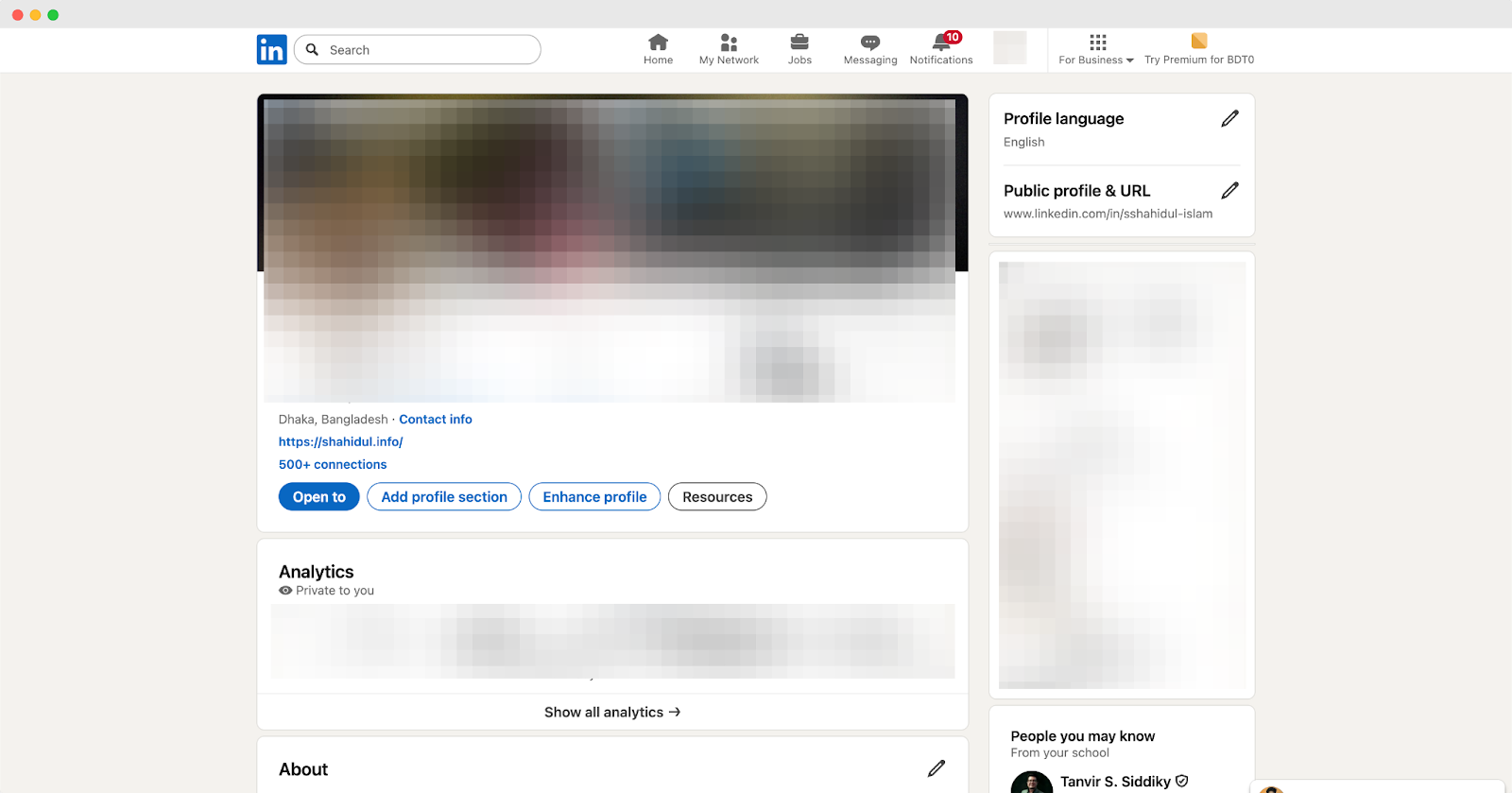Click the English profile language text

(x=1023, y=142)
